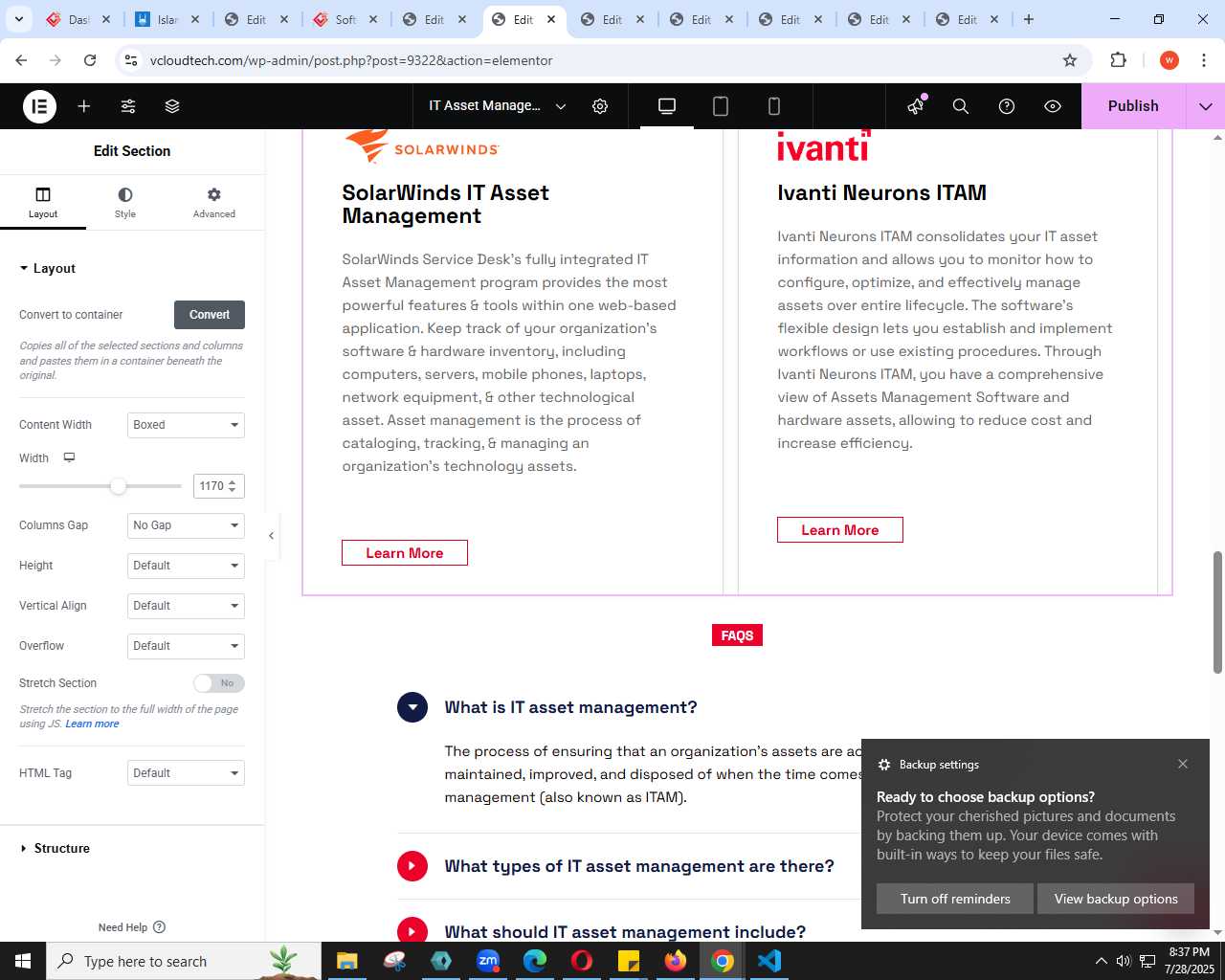Click the SolarWinds logo image
The image size is (1225, 980).
tap(422, 145)
